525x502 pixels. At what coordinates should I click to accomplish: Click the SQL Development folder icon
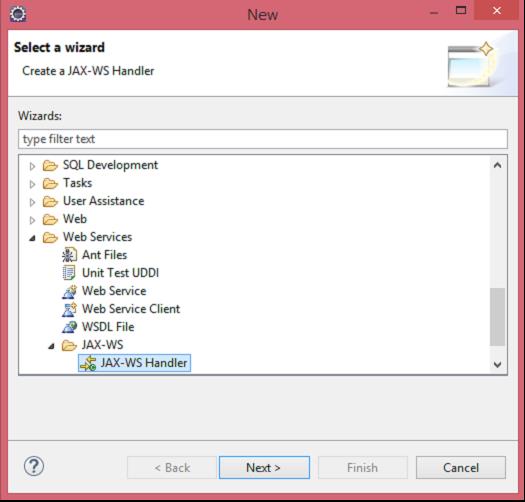click(50, 165)
